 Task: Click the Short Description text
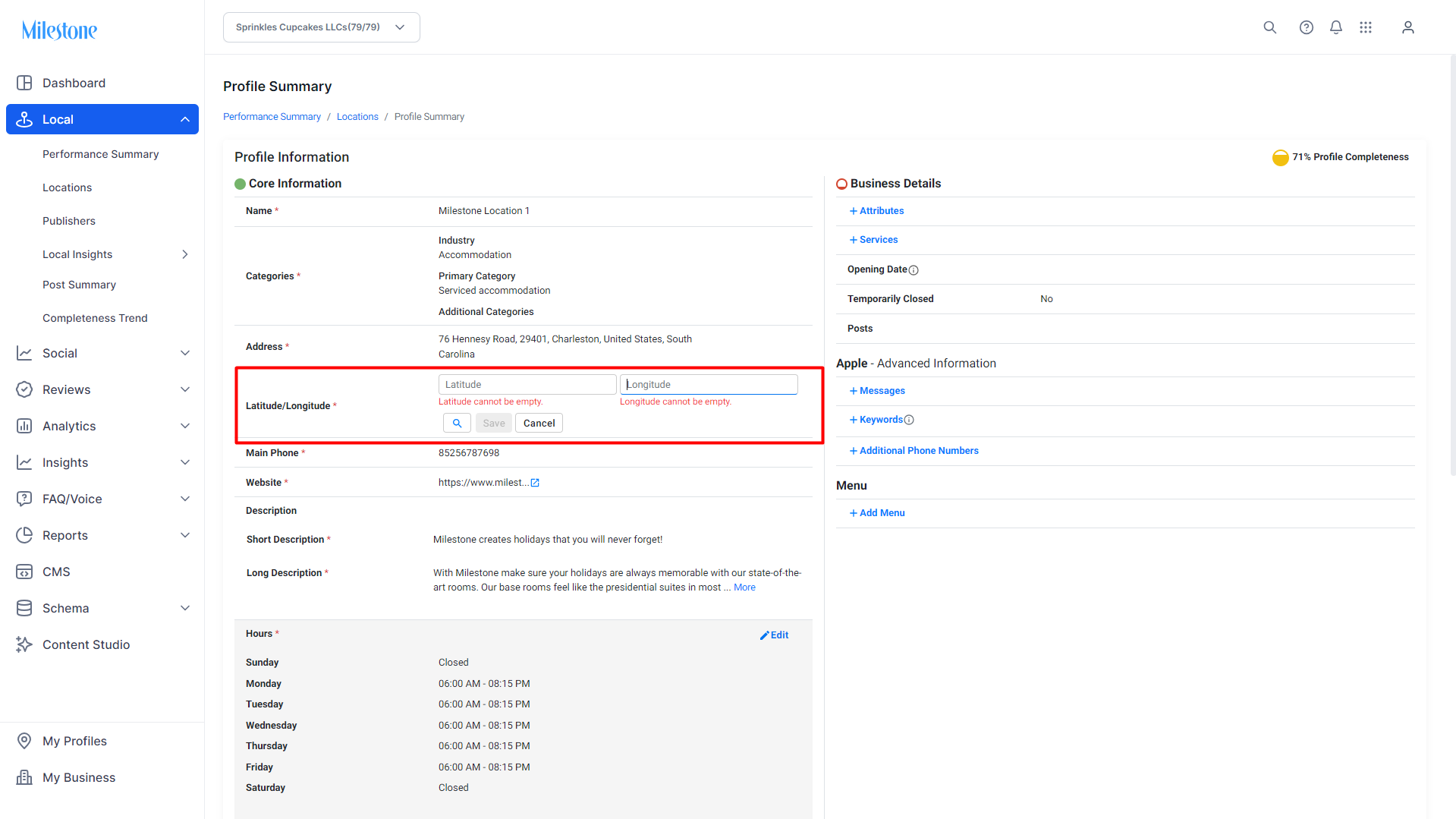[548, 540]
